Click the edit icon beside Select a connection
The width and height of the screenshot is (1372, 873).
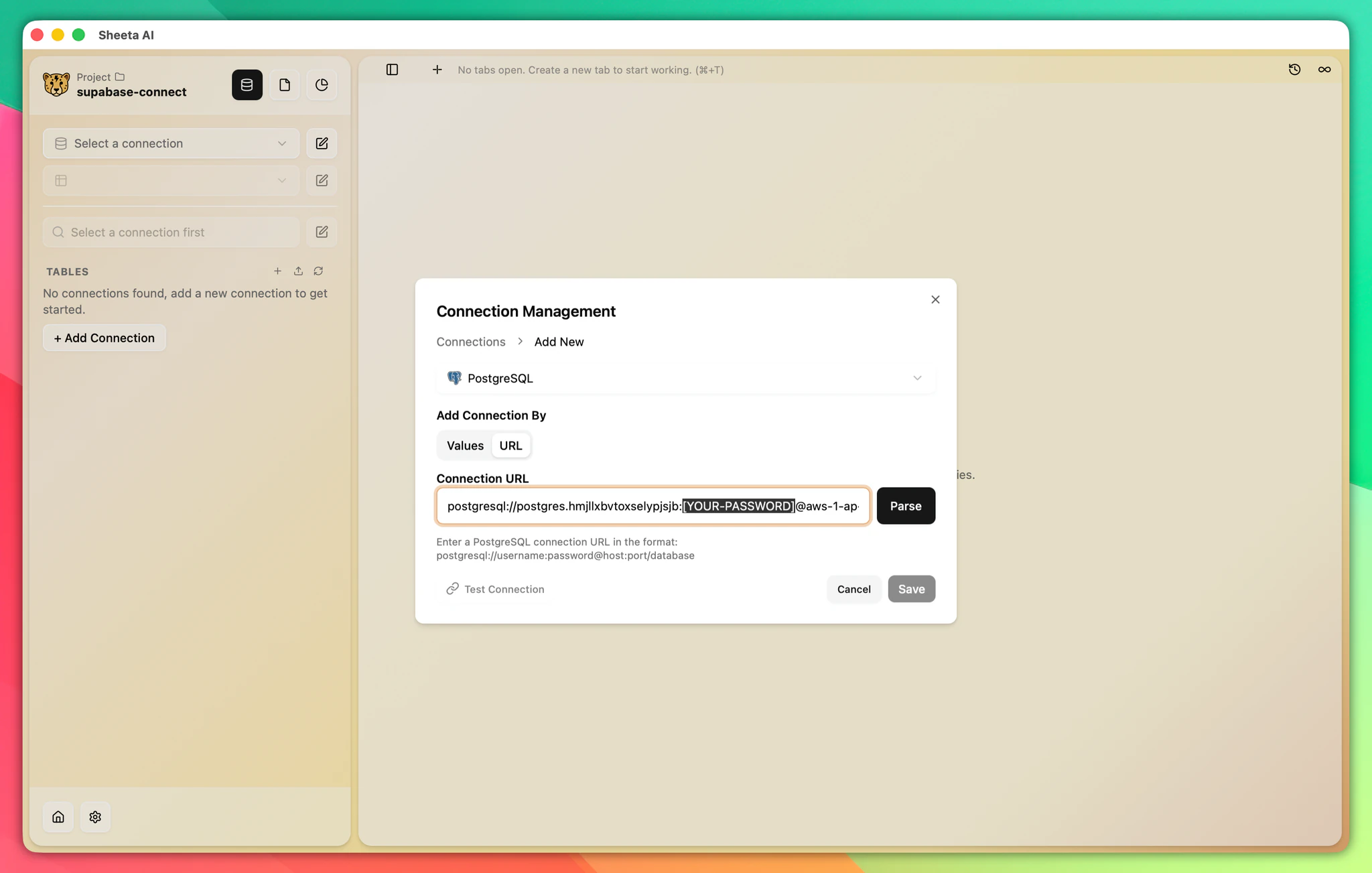322,143
